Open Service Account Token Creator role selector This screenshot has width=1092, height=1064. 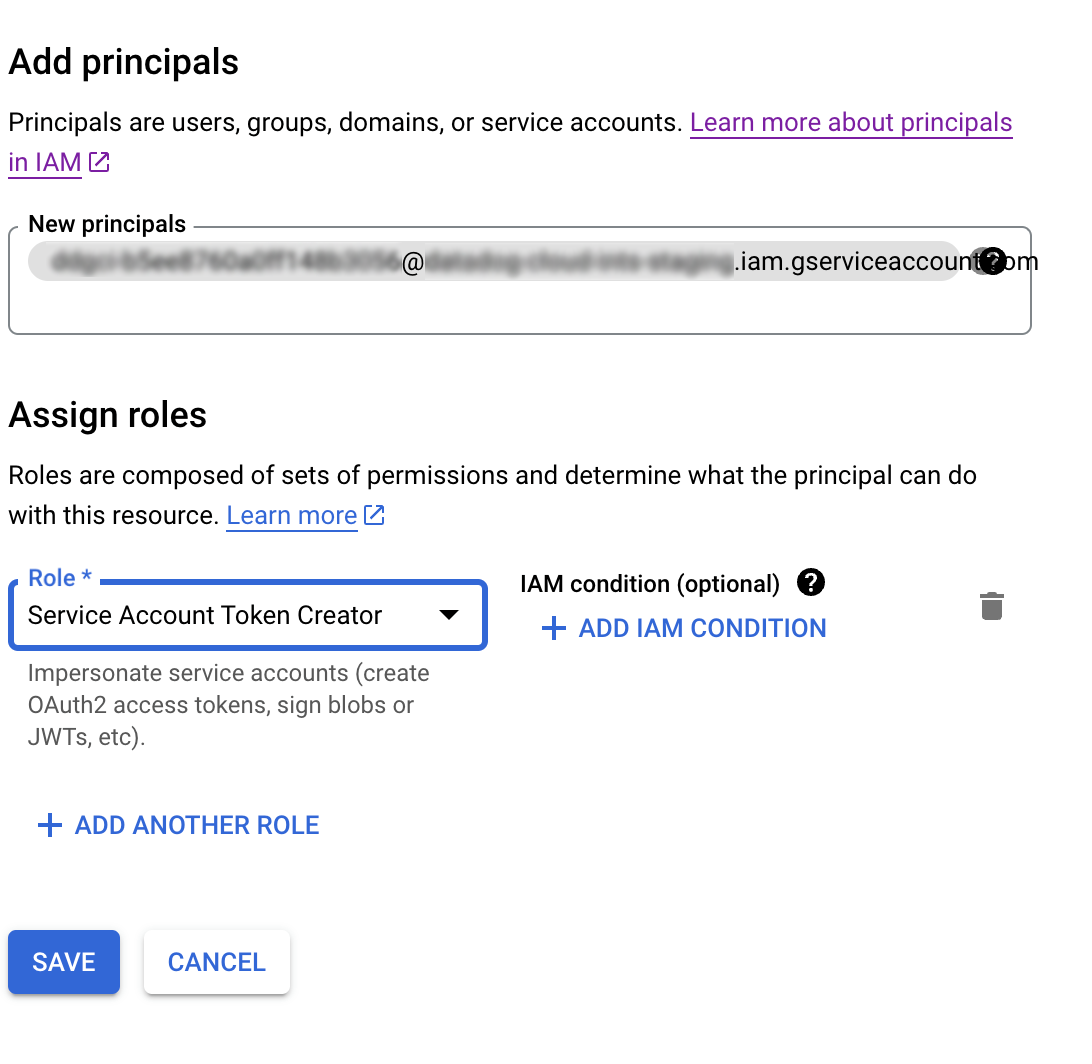(248, 616)
